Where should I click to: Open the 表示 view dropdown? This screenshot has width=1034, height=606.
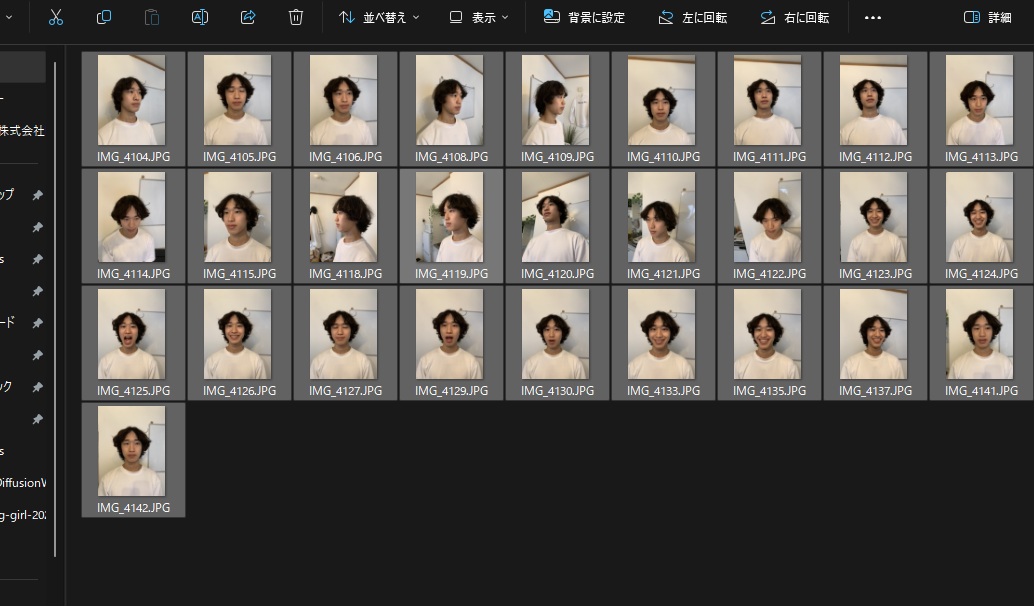(x=479, y=18)
